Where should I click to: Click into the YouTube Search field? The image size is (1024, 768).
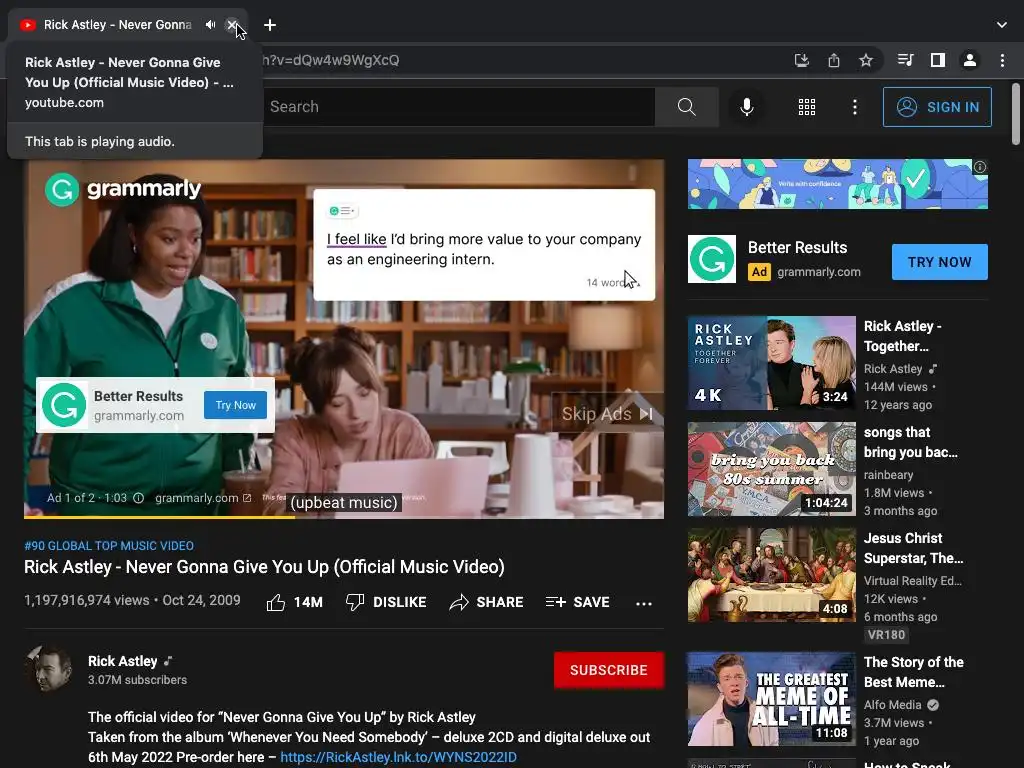[x=457, y=106]
